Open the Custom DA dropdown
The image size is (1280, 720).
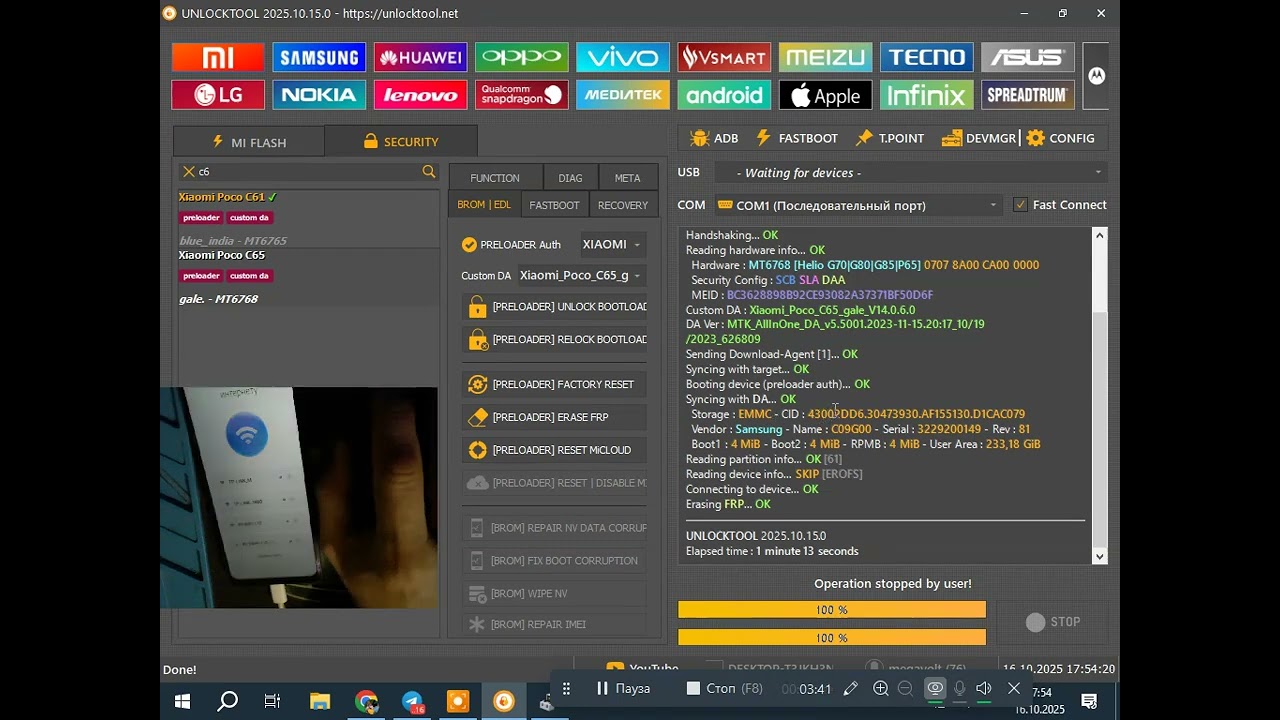(581, 275)
